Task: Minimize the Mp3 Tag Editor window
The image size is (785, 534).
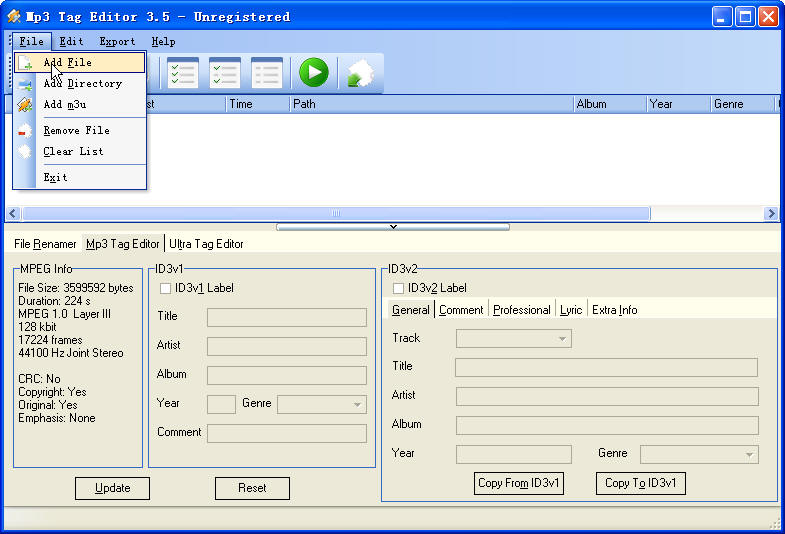Action: tap(722, 17)
